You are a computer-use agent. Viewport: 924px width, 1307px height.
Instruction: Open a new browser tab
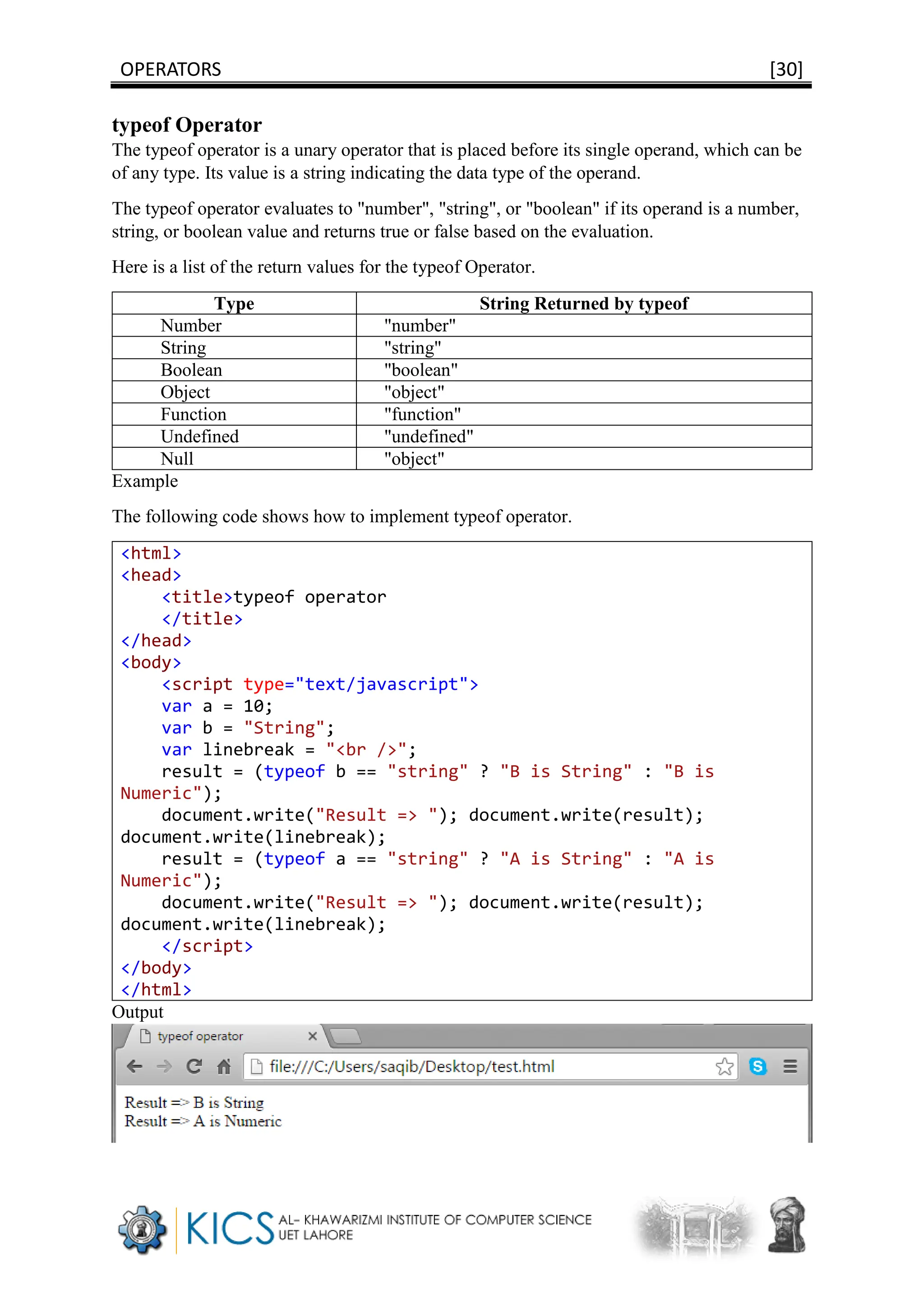click(346, 1037)
